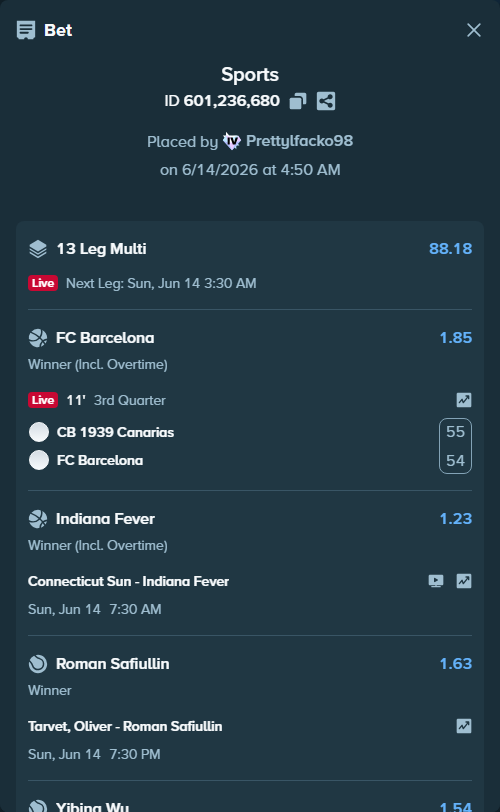
Task: Click the 1.23 odds for Indiana Fever
Action: click(x=455, y=519)
